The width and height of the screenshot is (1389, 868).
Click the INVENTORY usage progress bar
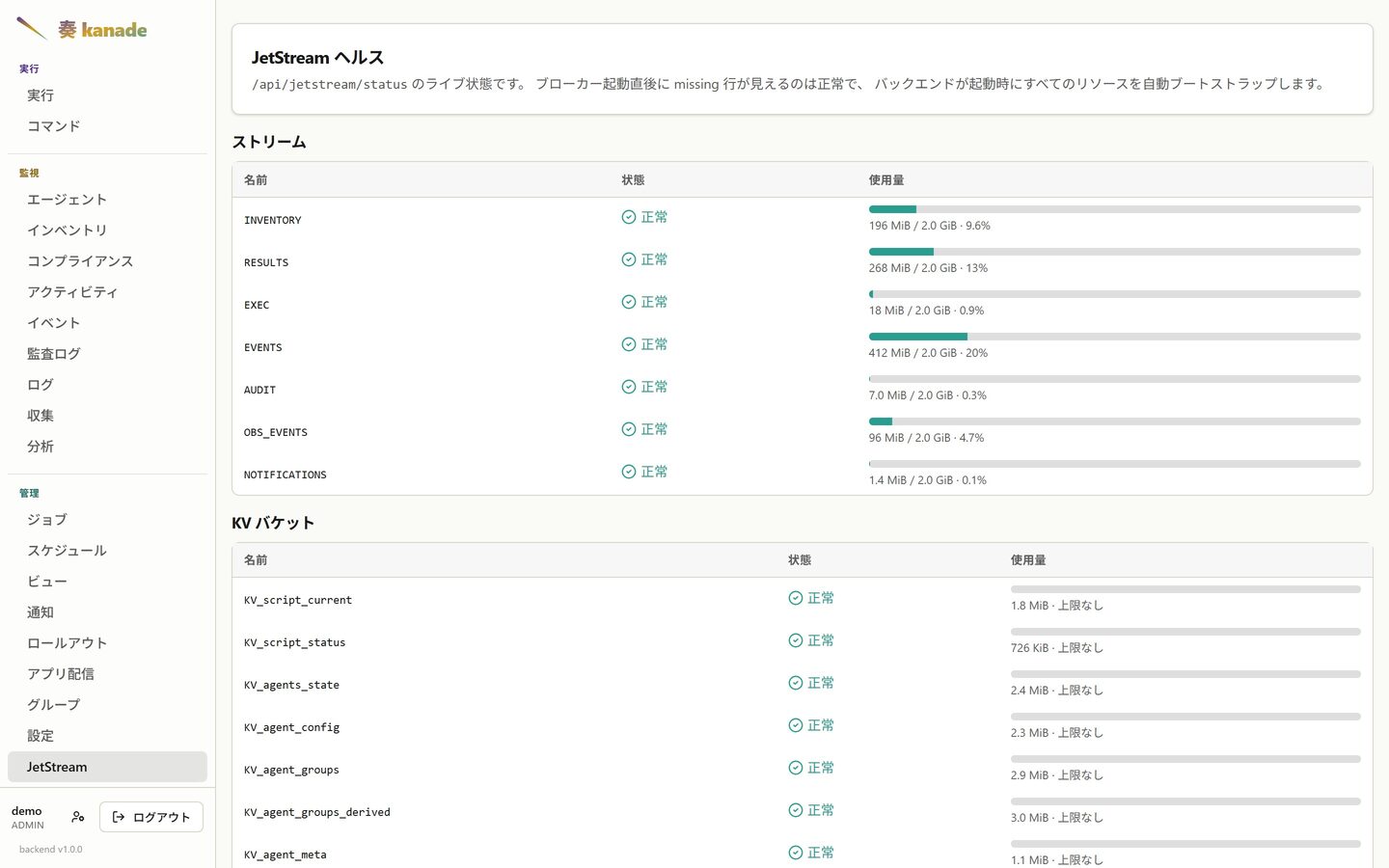pyautogui.click(x=1114, y=209)
